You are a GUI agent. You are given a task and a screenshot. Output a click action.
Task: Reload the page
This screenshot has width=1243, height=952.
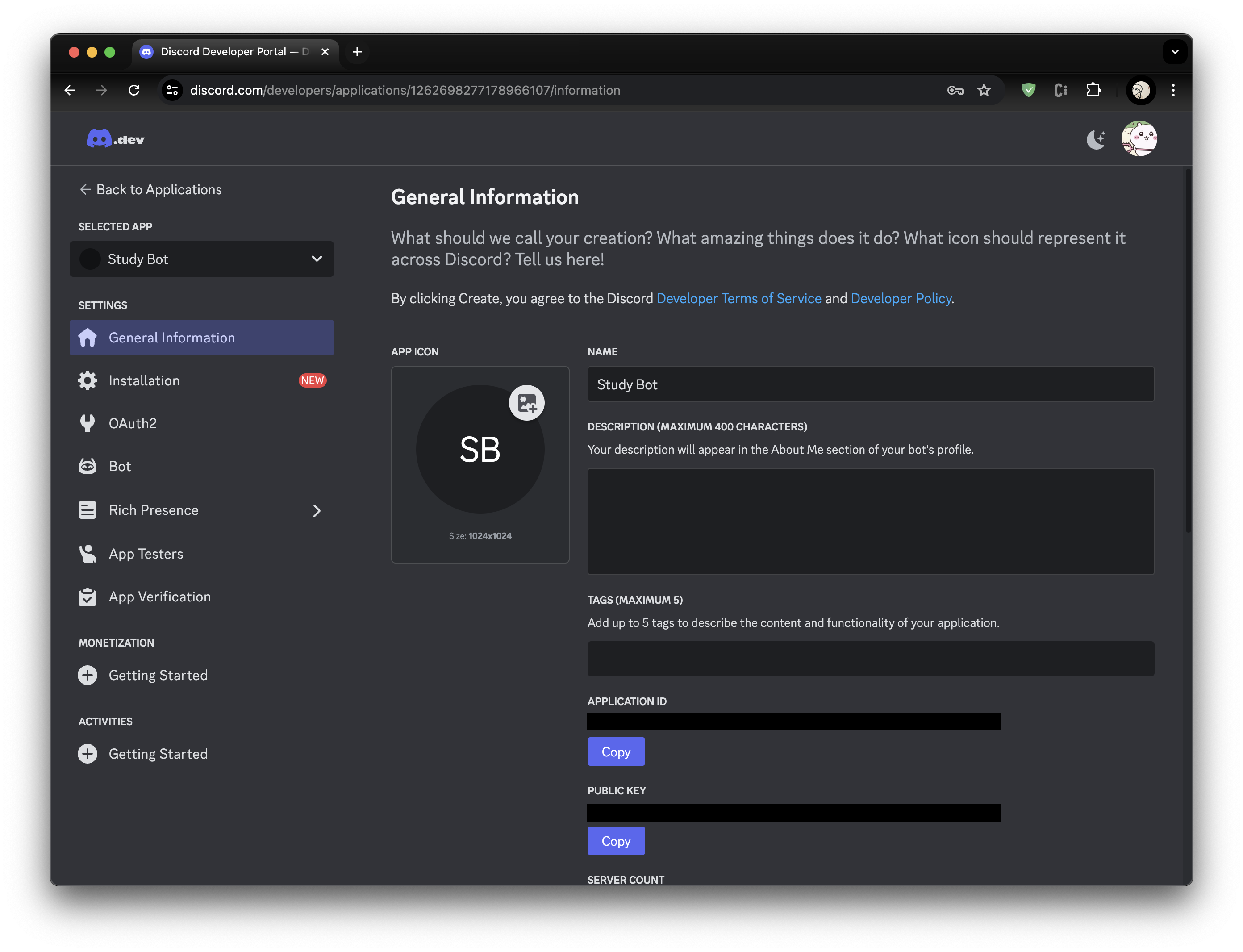click(133, 90)
